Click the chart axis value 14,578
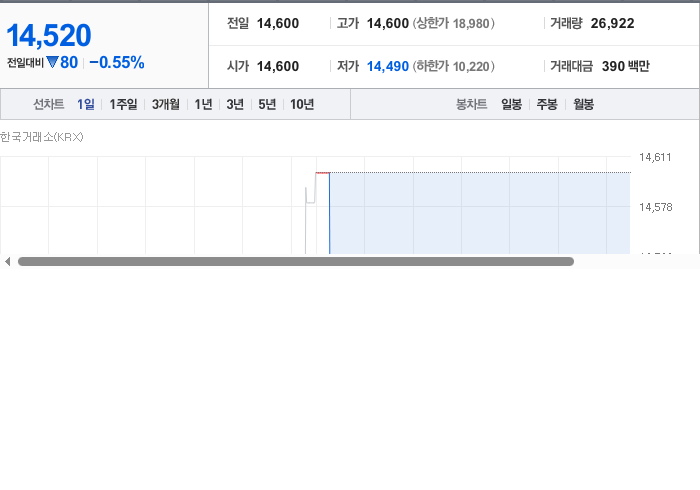The height and width of the screenshot is (490, 700). pyautogui.click(x=655, y=207)
